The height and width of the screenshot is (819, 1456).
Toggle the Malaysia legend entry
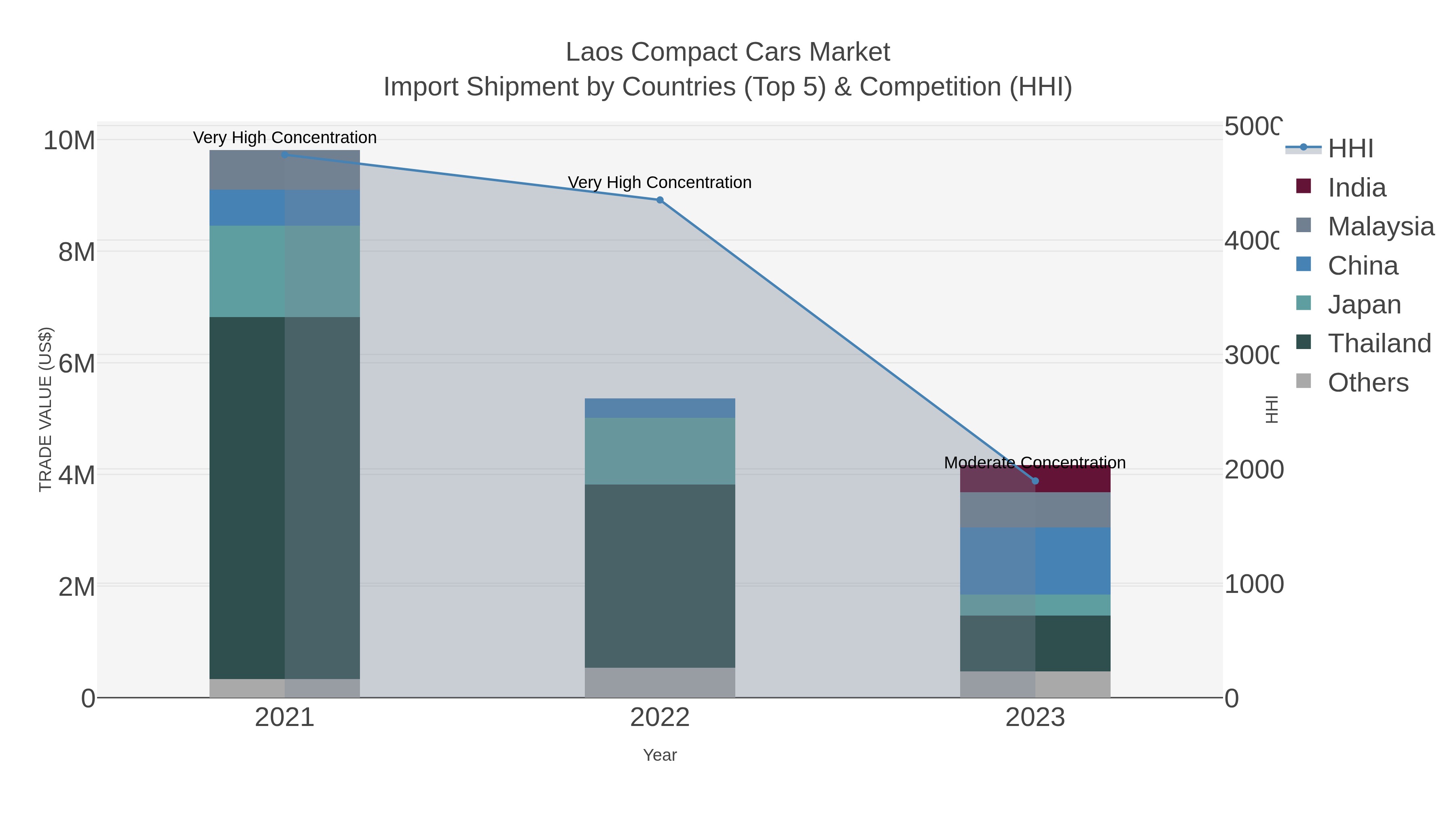click(x=1365, y=226)
